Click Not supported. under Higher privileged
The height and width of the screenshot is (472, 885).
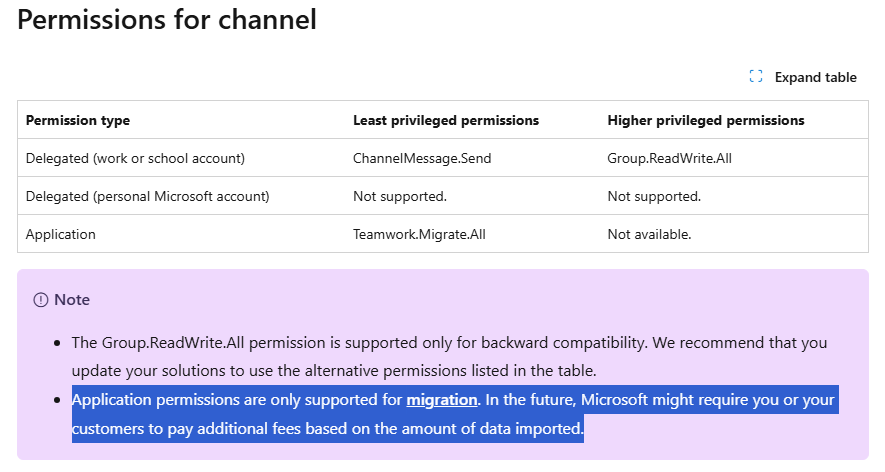(654, 196)
